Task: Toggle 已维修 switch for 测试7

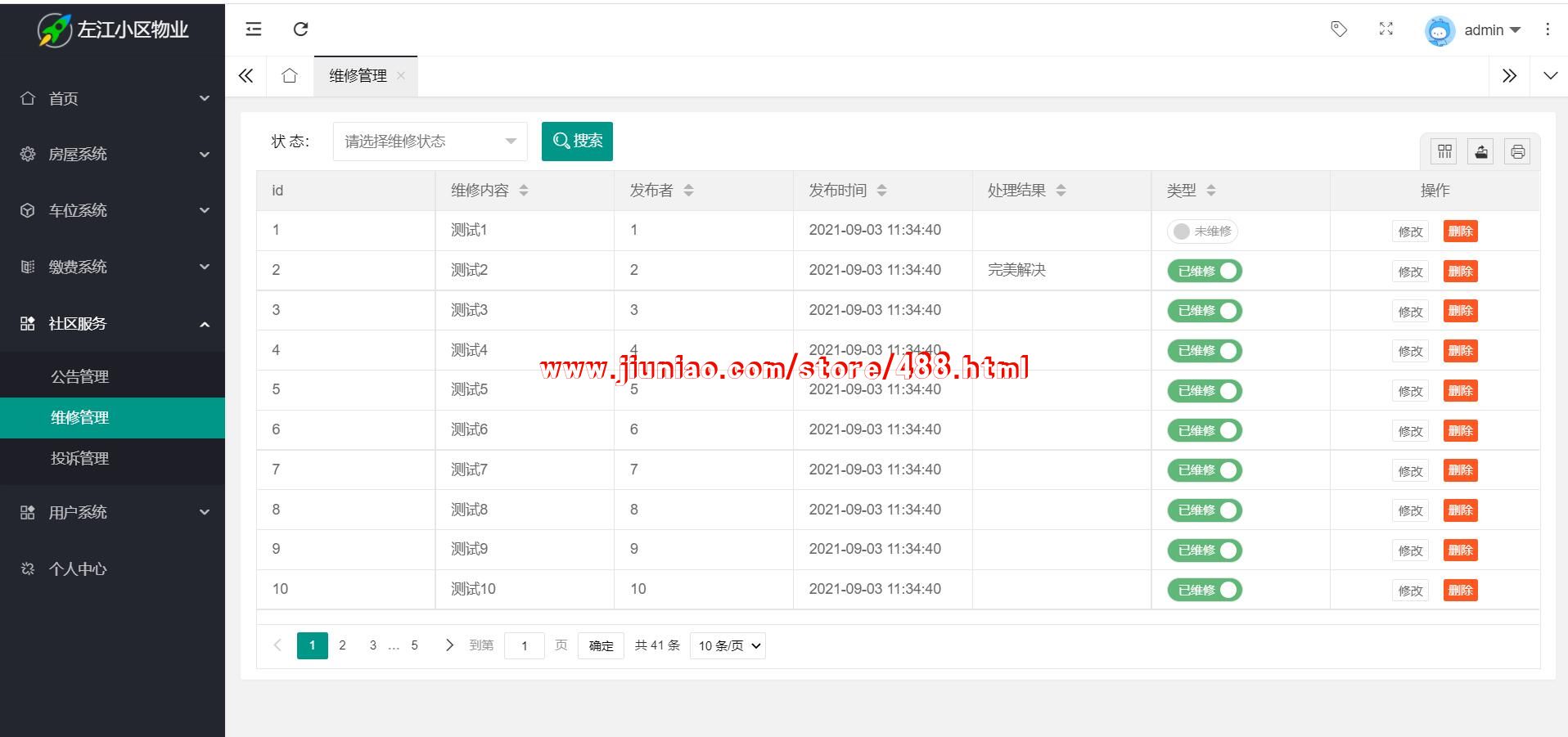Action: [x=1205, y=470]
